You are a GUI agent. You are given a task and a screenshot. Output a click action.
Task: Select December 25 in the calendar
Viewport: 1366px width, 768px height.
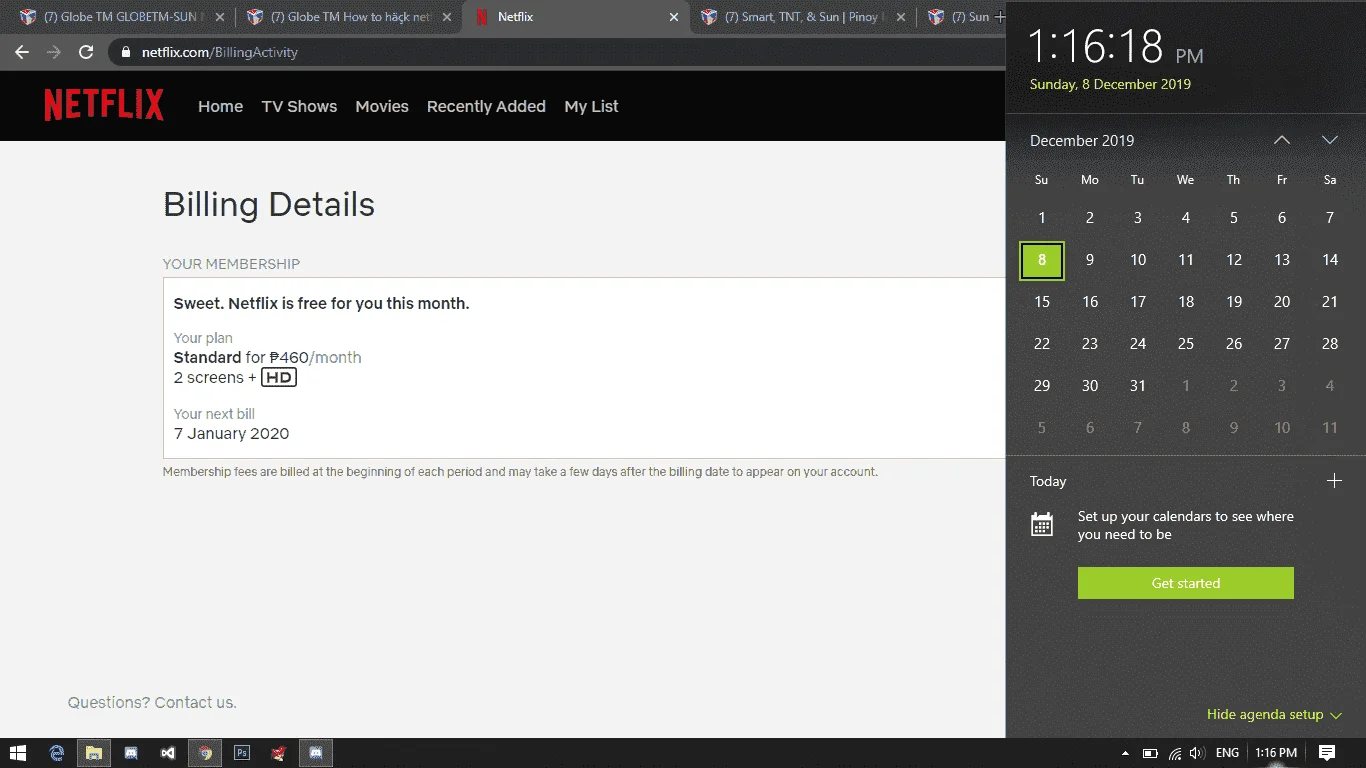[1186, 344]
